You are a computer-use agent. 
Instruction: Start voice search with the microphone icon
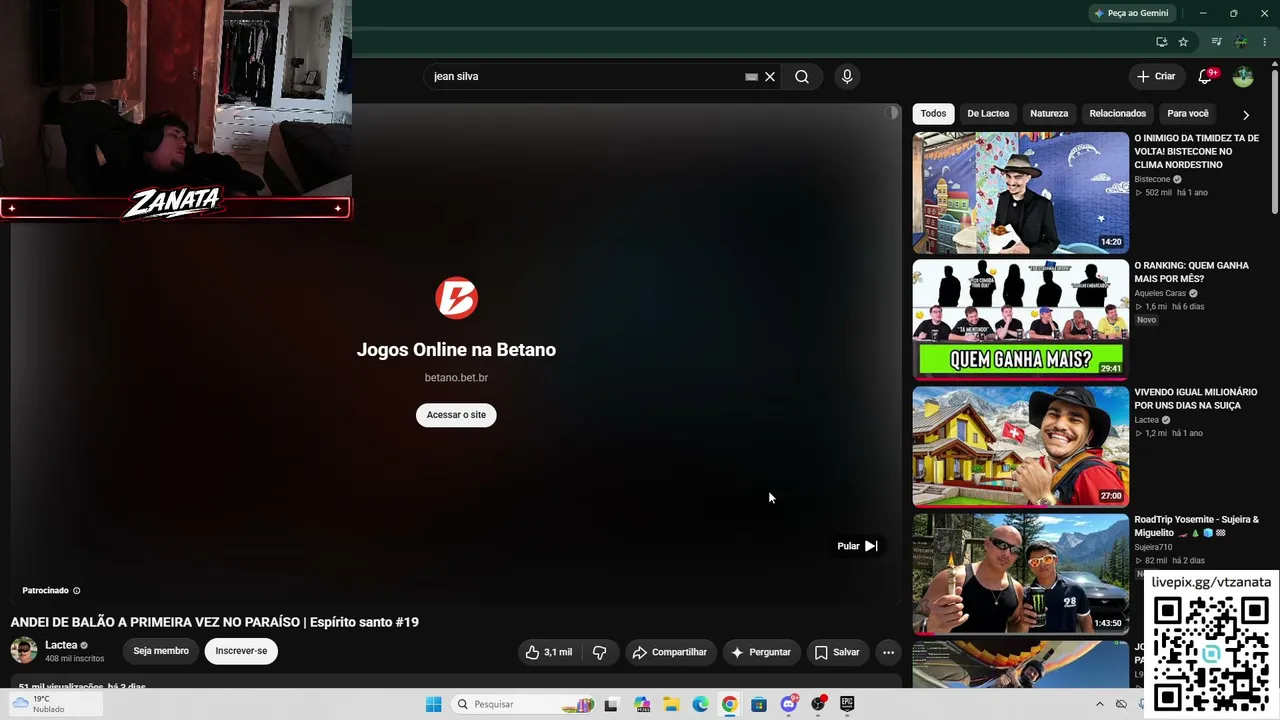pyautogui.click(x=847, y=77)
